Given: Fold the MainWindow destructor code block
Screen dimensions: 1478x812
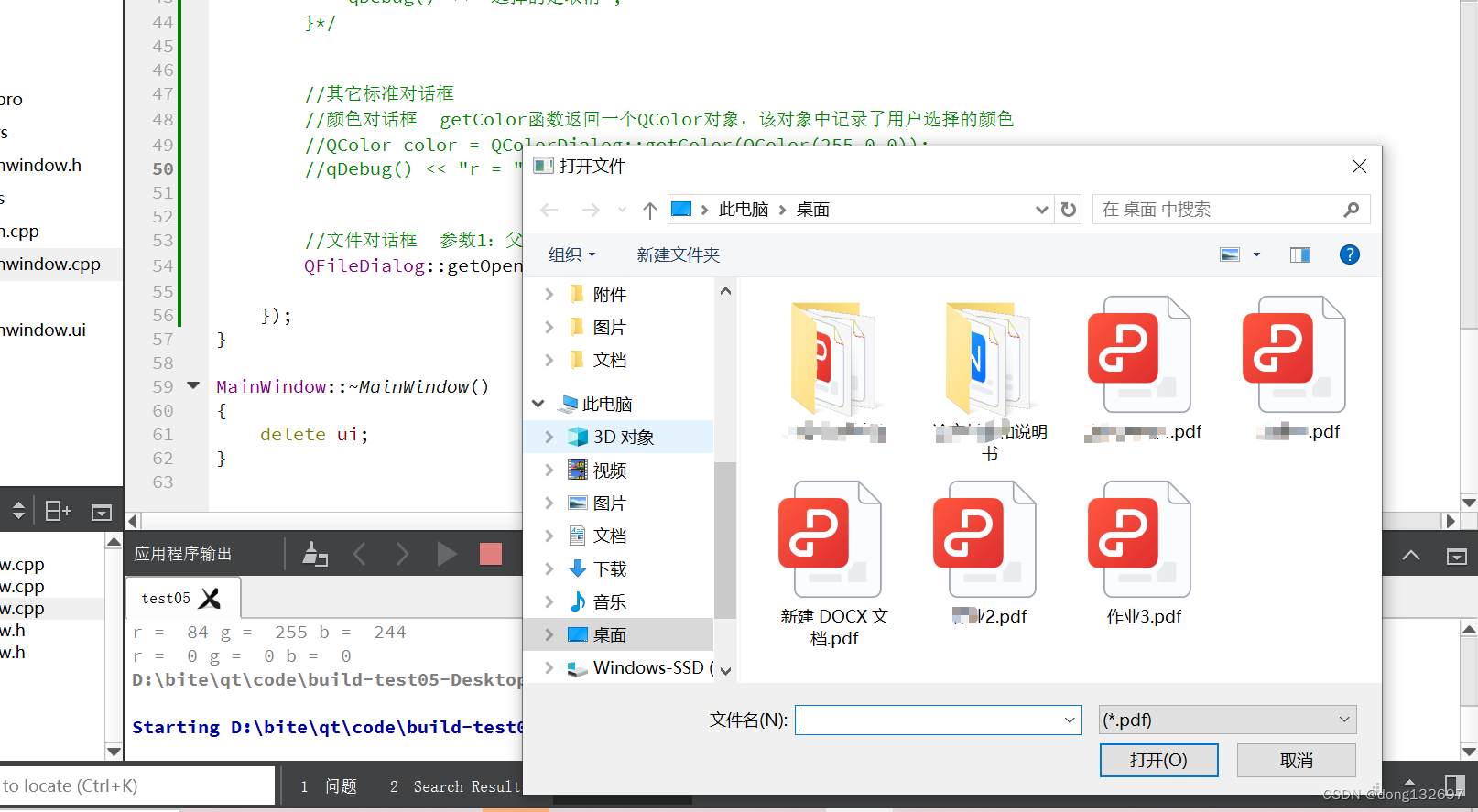Looking at the screenshot, I should tap(193, 385).
